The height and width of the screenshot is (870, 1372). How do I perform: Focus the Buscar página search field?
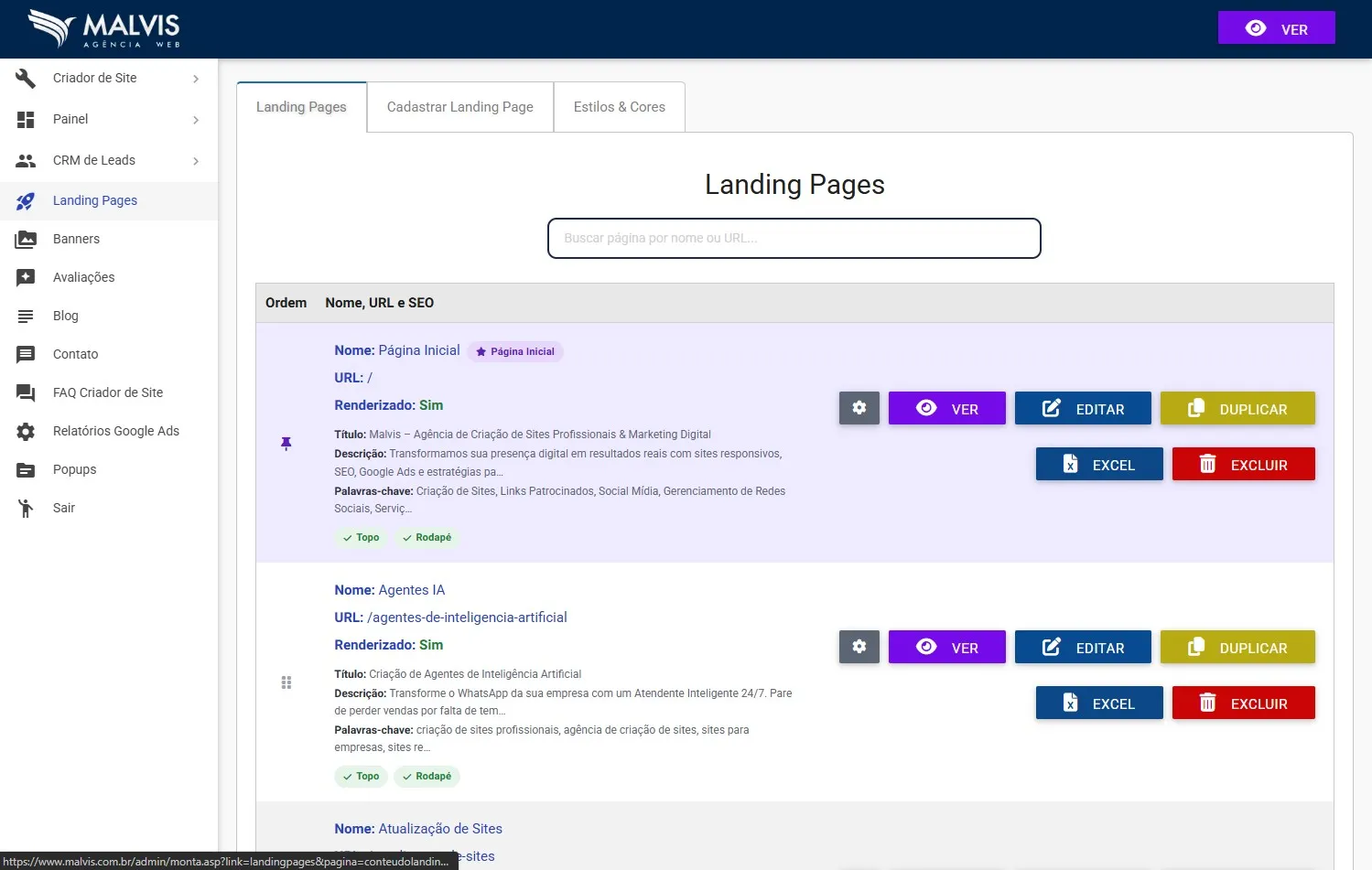(x=794, y=238)
